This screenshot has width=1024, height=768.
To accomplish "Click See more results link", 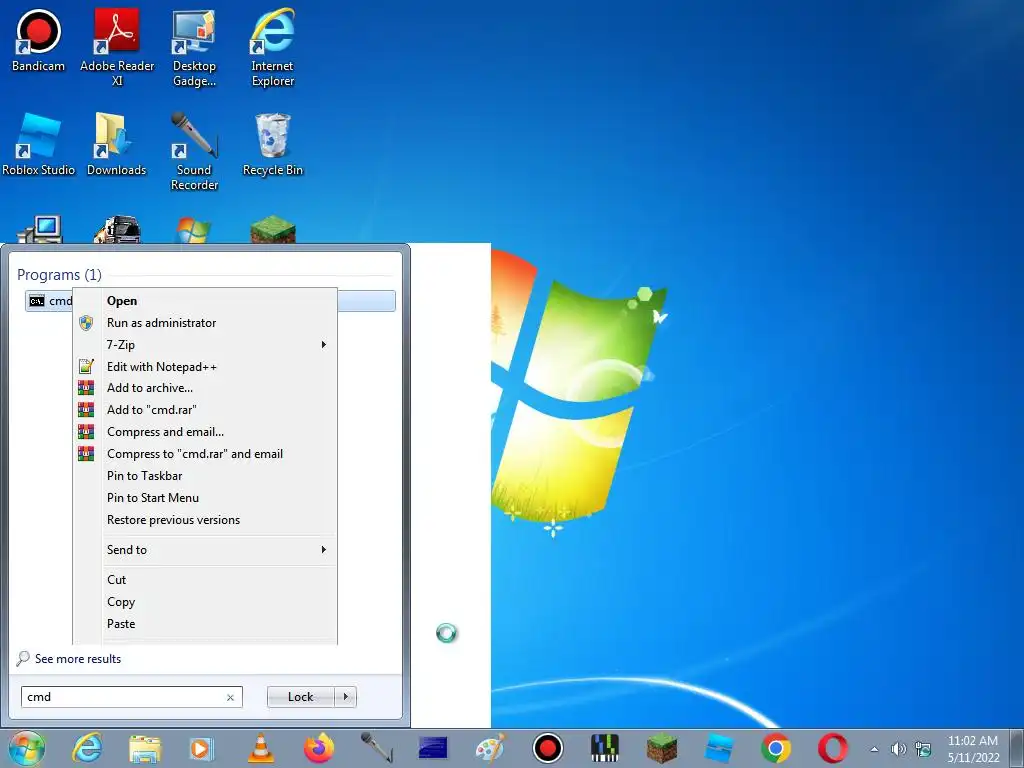I will tap(78, 659).
